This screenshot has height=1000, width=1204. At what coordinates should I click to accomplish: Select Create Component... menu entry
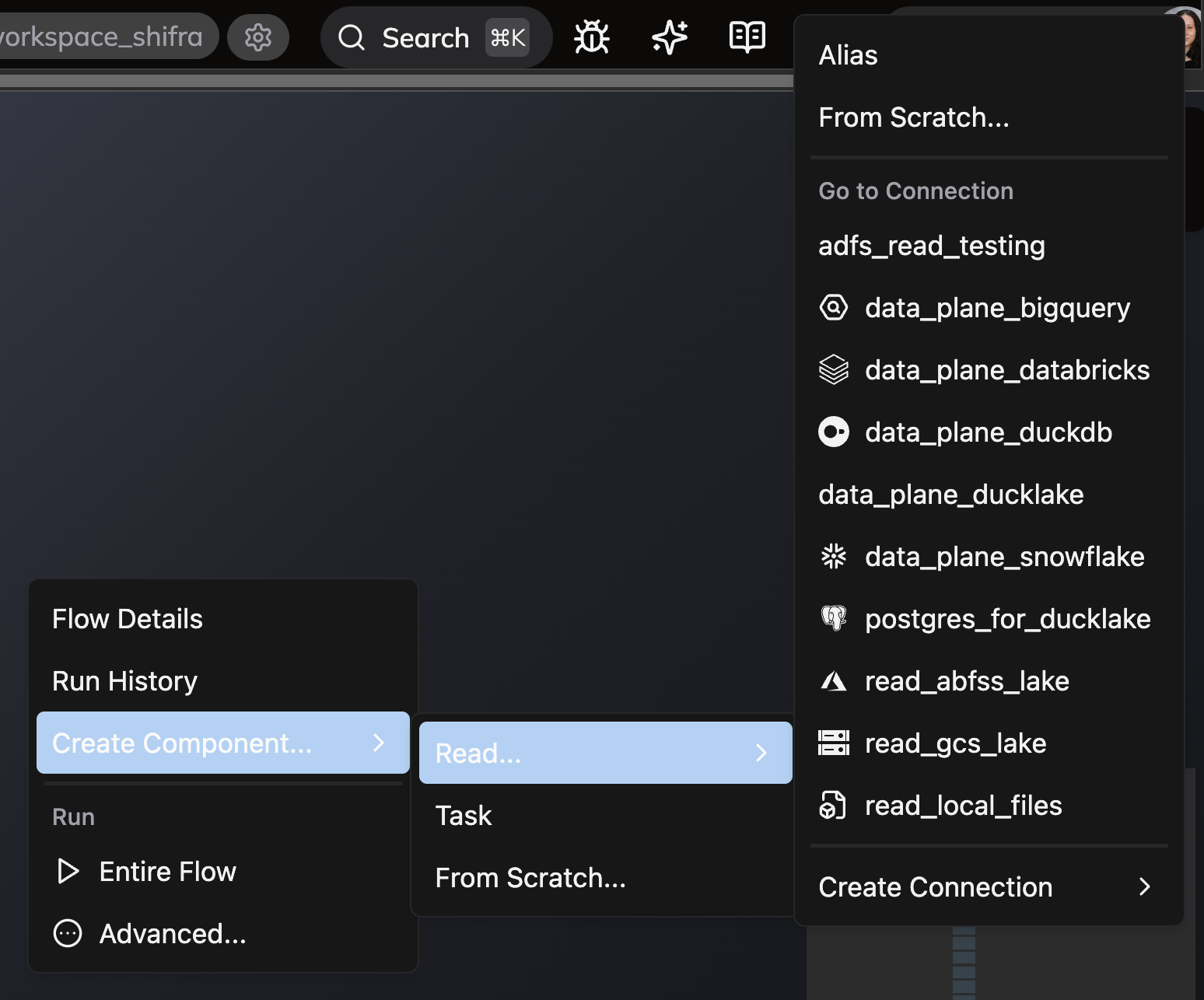[223, 743]
